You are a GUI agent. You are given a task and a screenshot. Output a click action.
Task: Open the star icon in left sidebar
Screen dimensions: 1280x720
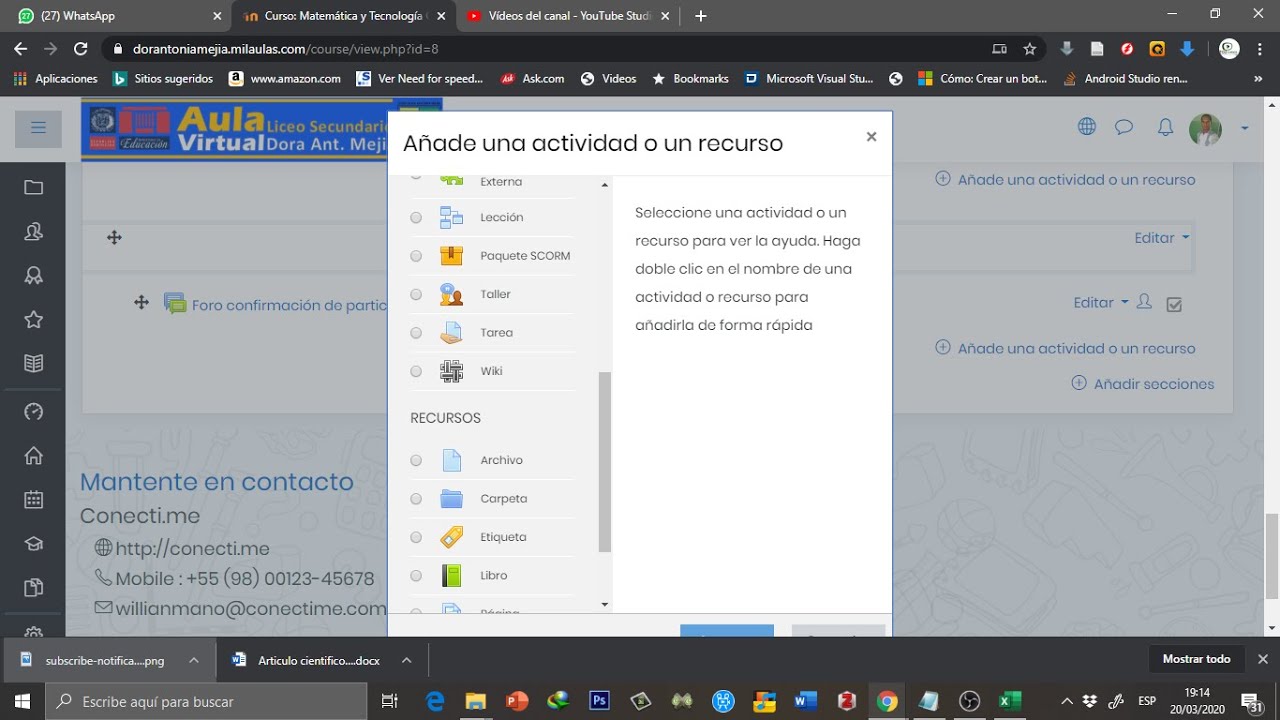(33, 319)
